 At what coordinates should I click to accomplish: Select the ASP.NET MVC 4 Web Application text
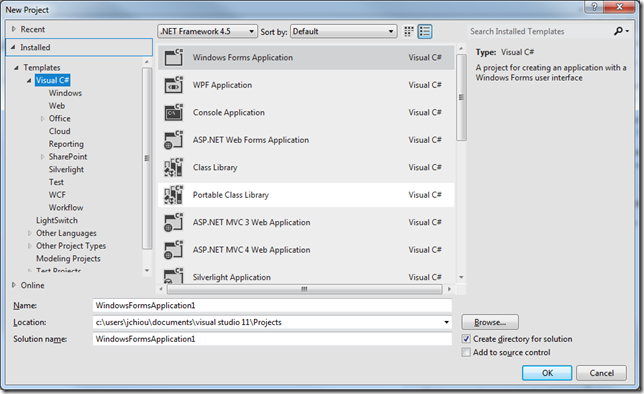click(x=252, y=250)
